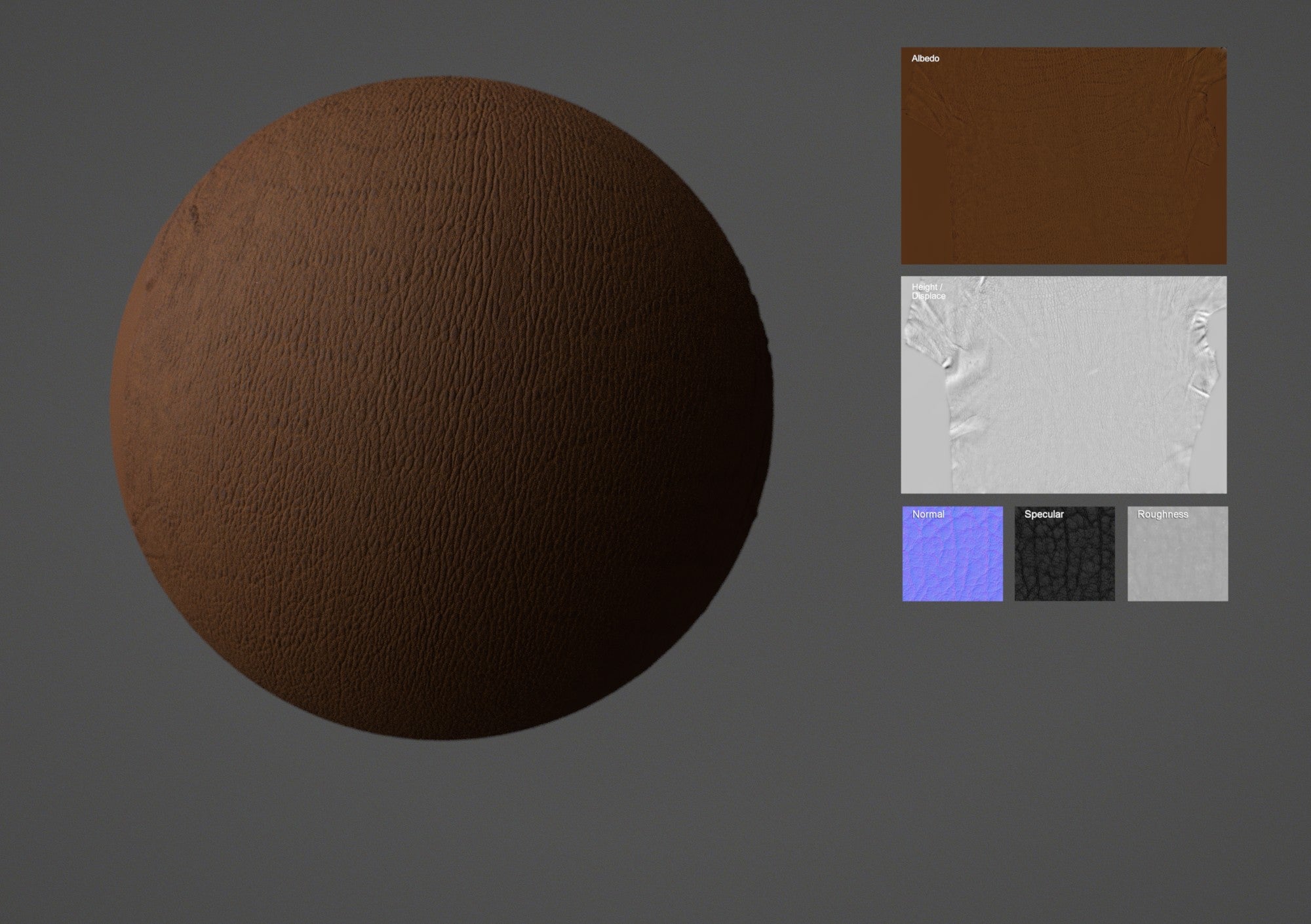Click the 'Normal' label text
The height and width of the screenshot is (924, 1311).
(x=928, y=514)
